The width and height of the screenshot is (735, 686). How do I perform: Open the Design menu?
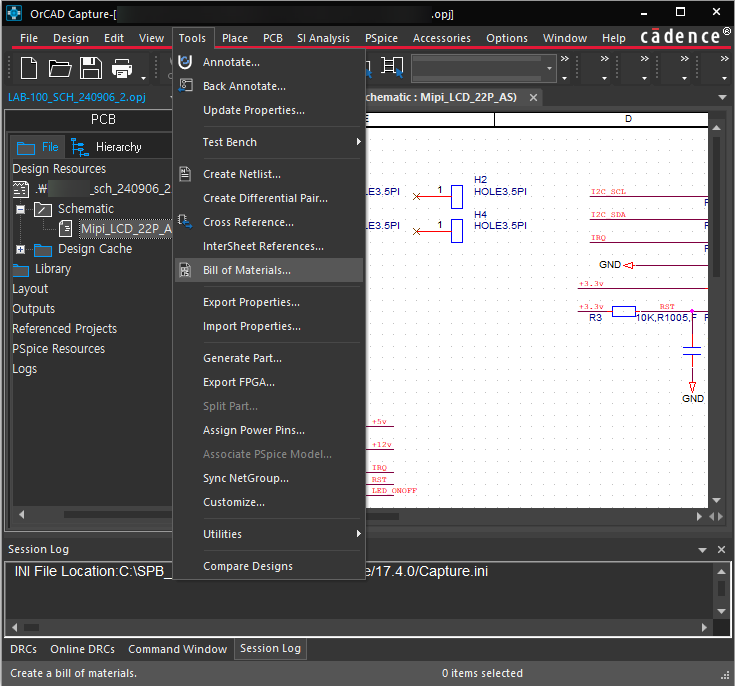tap(71, 38)
